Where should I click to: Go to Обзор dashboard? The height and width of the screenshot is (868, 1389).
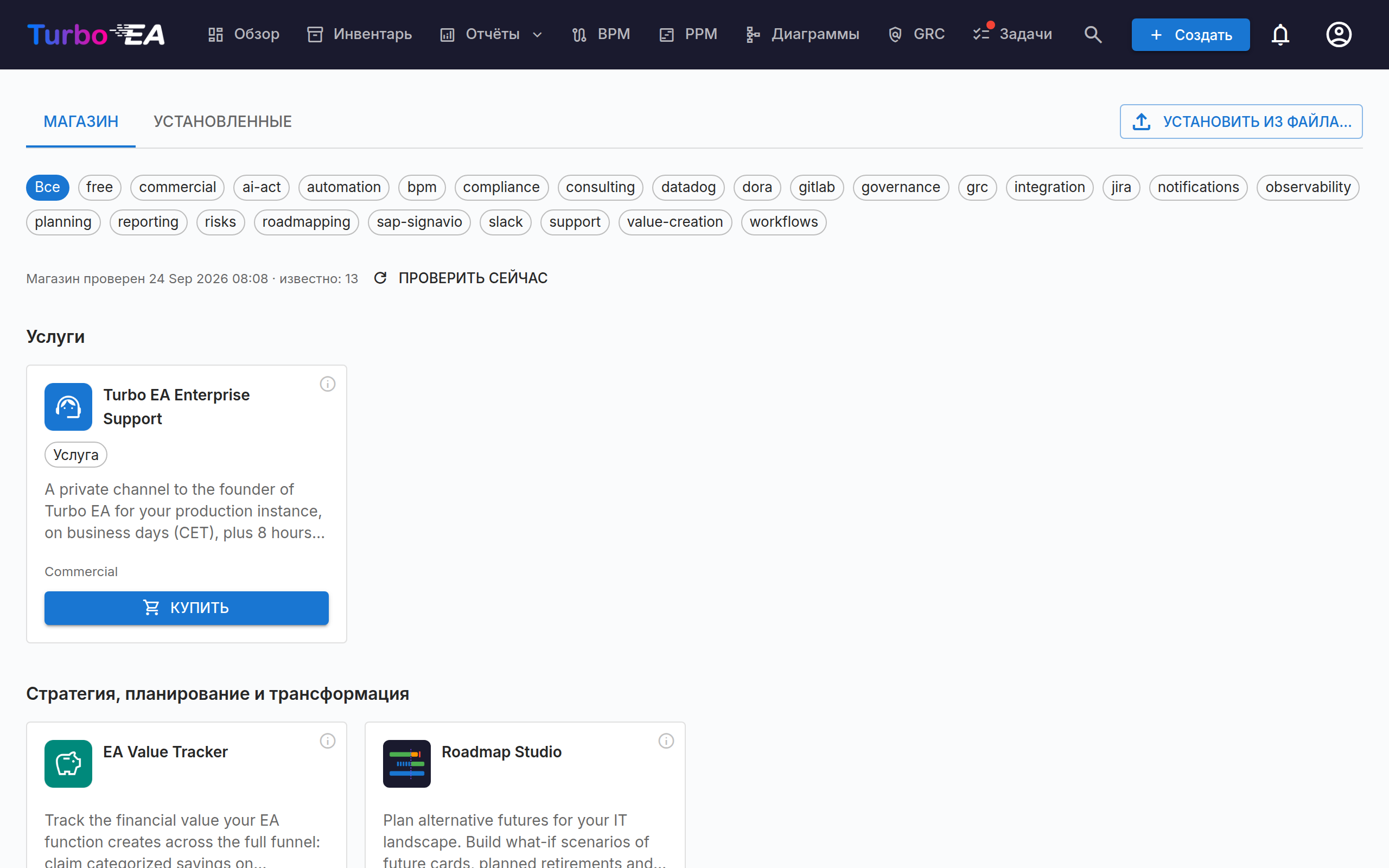244,34
